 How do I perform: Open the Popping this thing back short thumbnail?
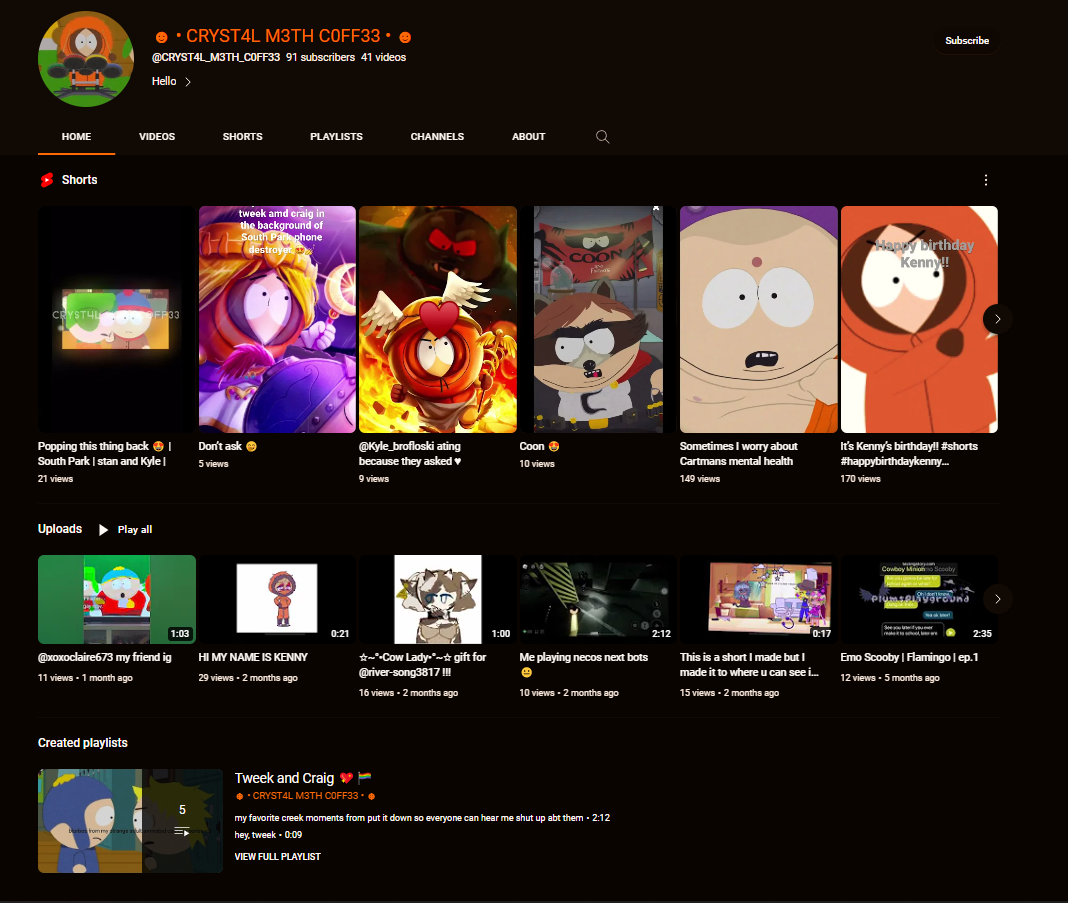click(116, 319)
